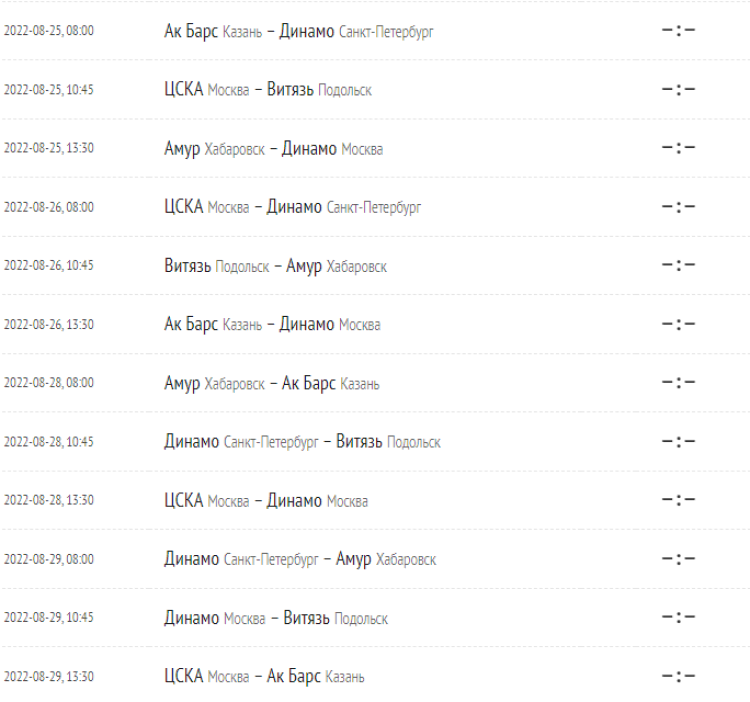Image resolution: width=750 pixels, height=702 pixels.
Task: Open the ЦСКА Москва – Витязь Подольск match
Action: point(267,90)
